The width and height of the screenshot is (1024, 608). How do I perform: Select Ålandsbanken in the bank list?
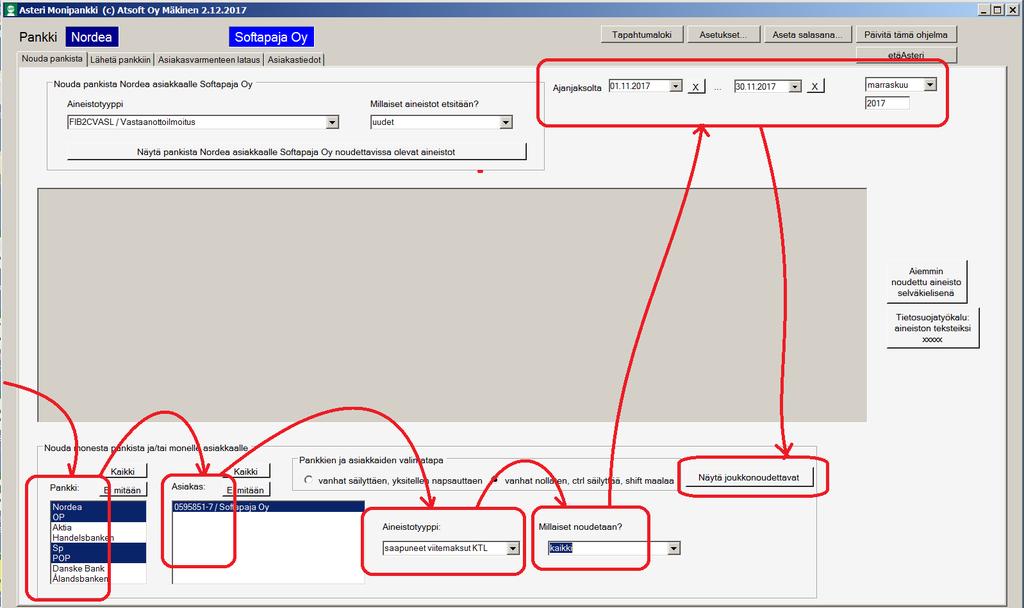[98, 579]
